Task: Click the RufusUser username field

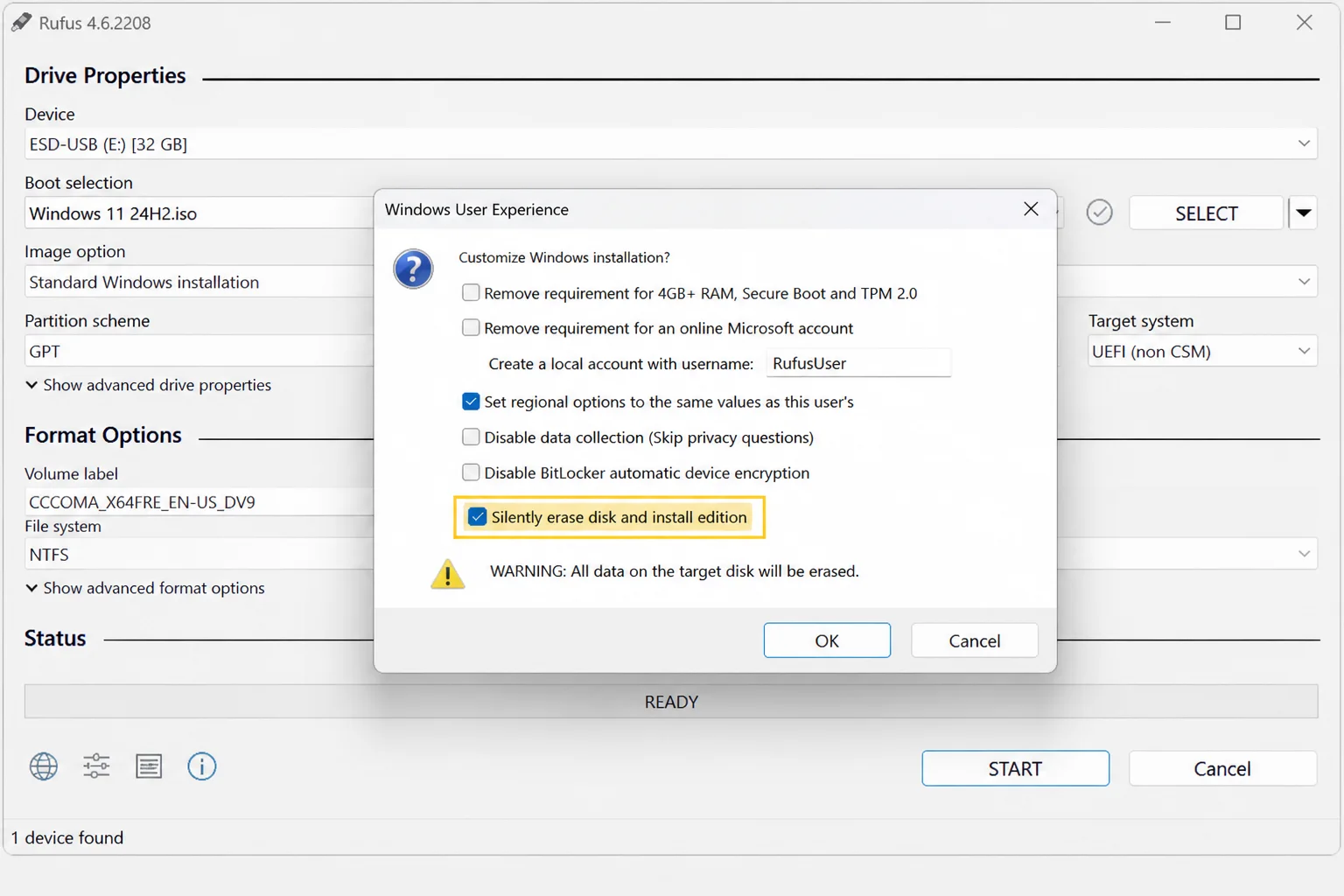Action: click(x=858, y=363)
